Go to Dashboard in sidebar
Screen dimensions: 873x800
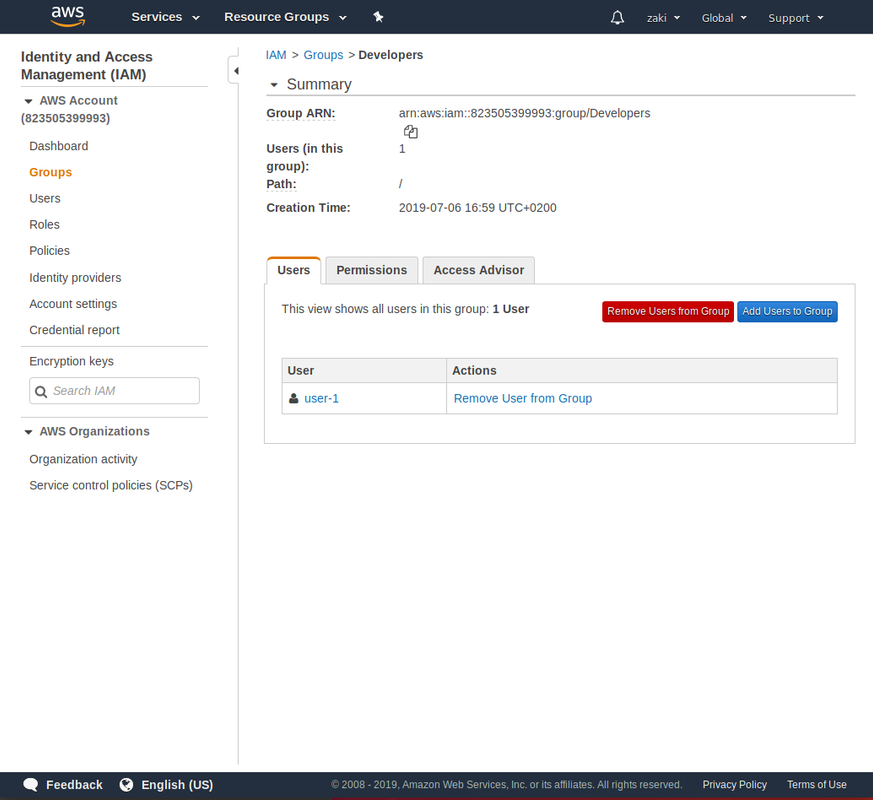[58, 146]
